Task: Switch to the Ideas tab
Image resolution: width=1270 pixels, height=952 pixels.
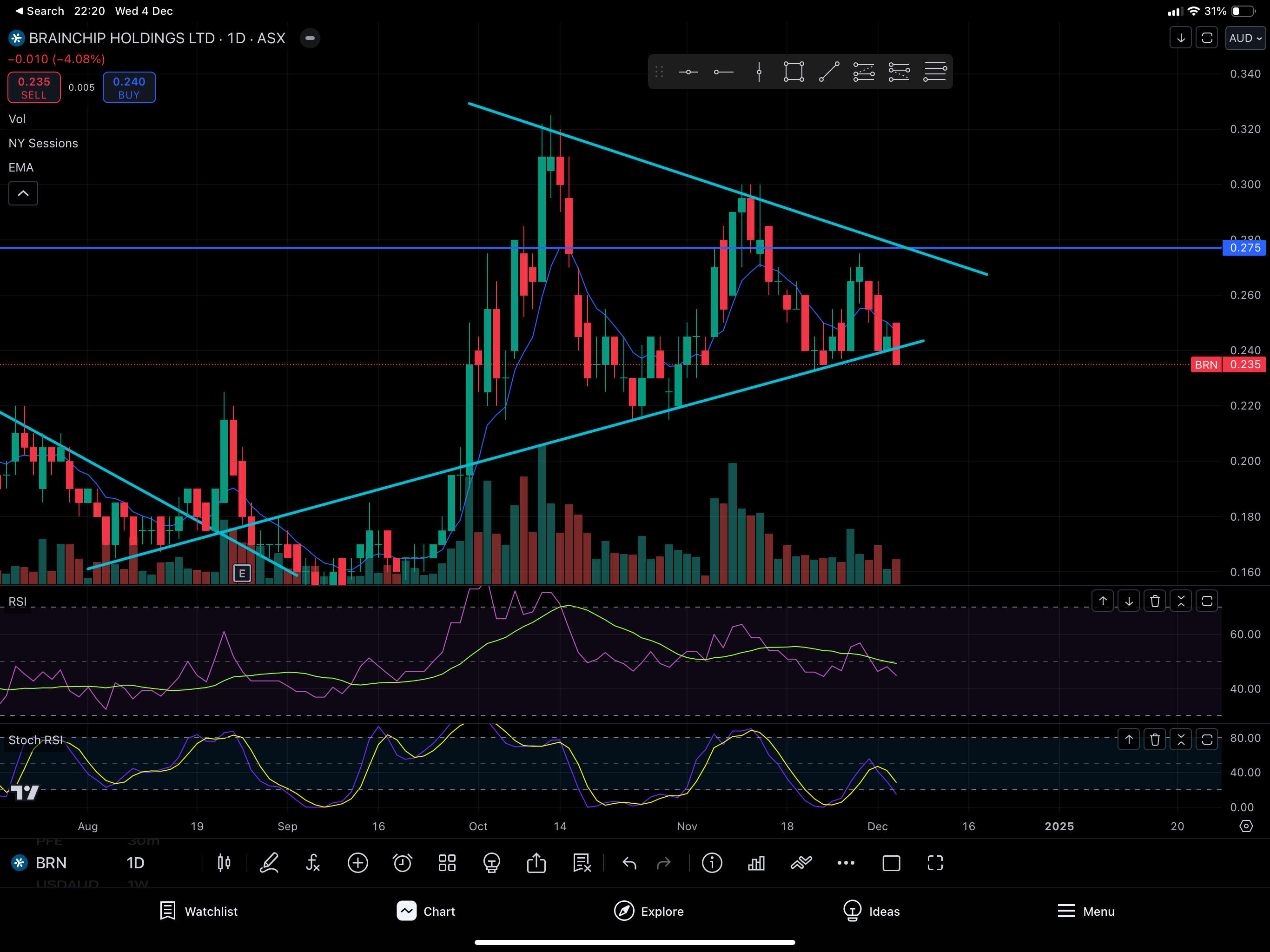Action: [x=871, y=911]
